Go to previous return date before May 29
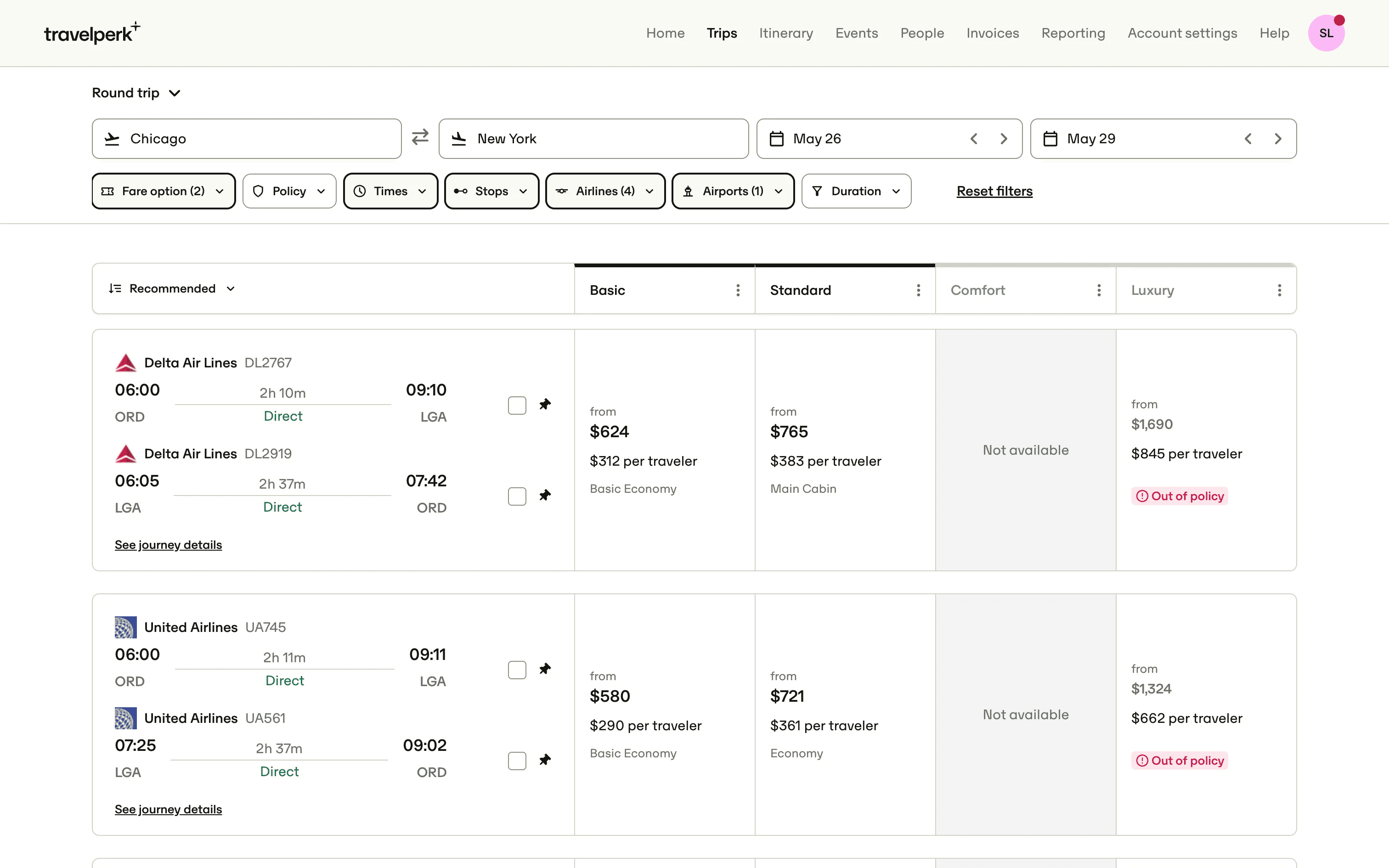Screen dimensions: 1389x868 click(x=1248, y=139)
